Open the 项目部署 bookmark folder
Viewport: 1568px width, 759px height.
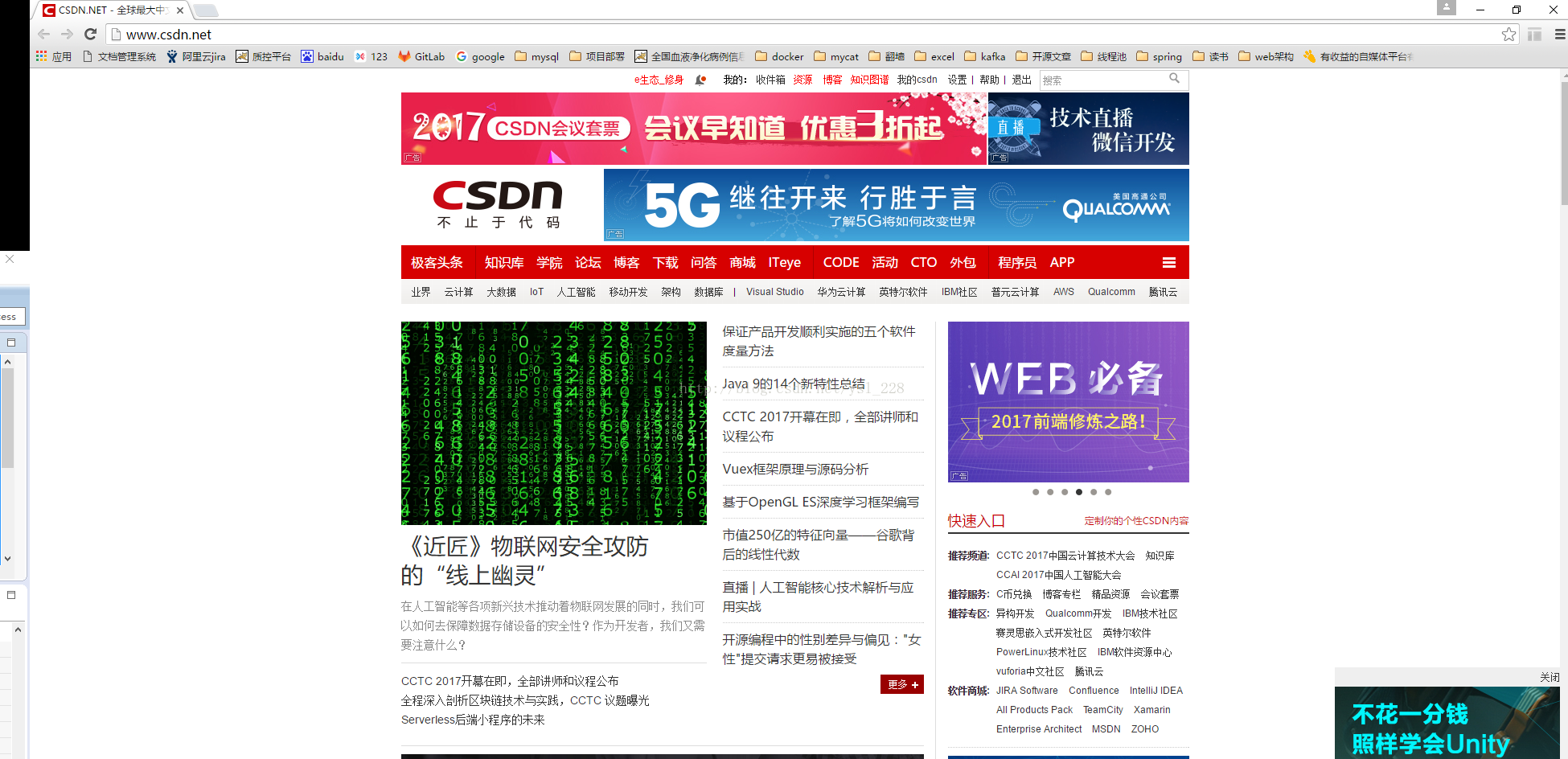pos(597,56)
